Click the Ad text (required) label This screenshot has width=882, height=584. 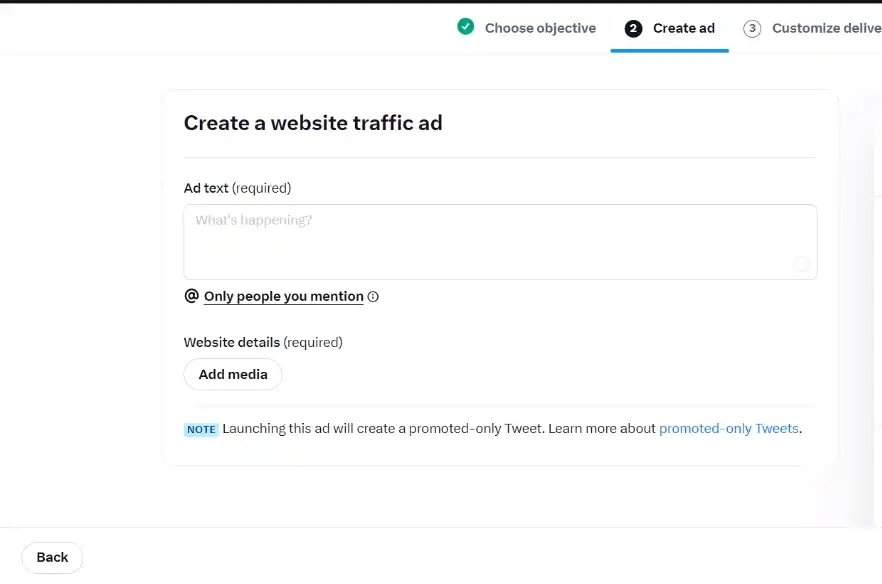click(x=237, y=188)
